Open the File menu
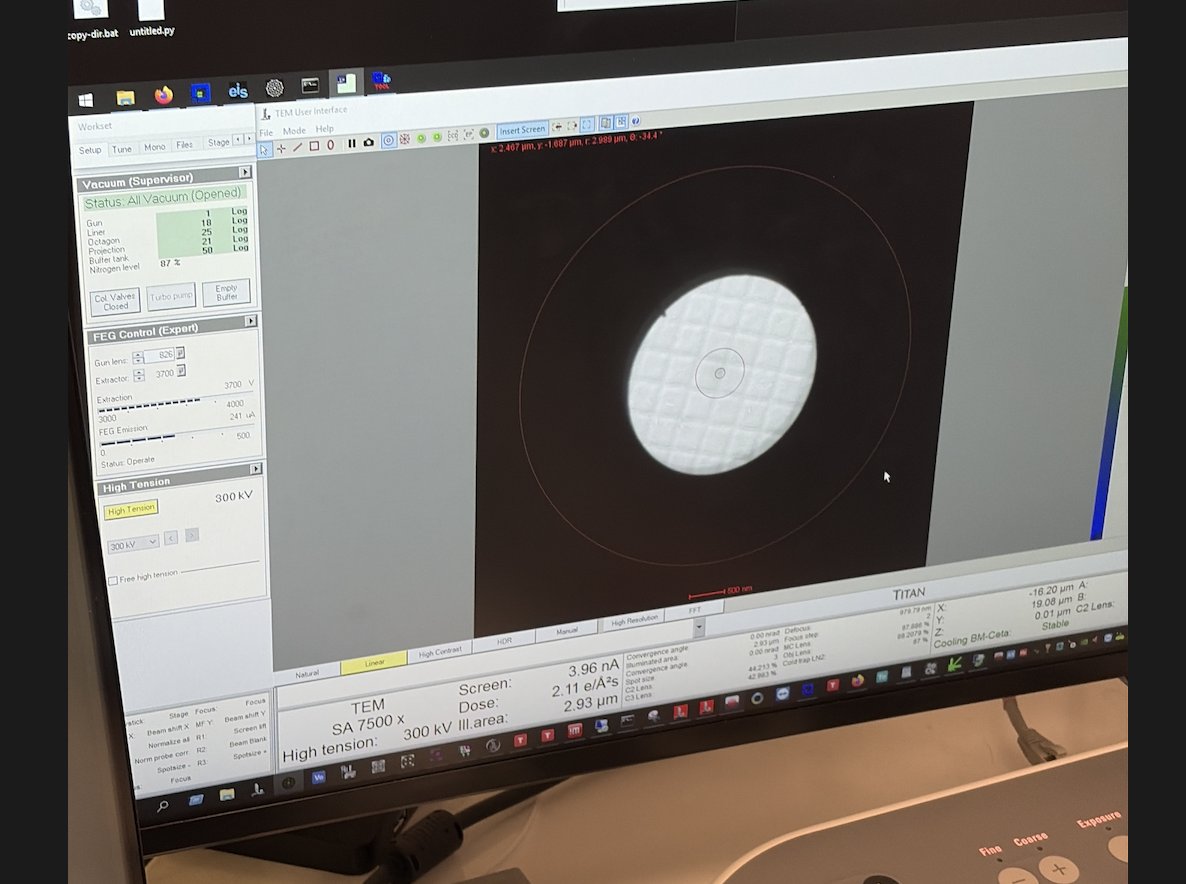This screenshot has height=884, width=1186. pyautogui.click(x=266, y=133)
